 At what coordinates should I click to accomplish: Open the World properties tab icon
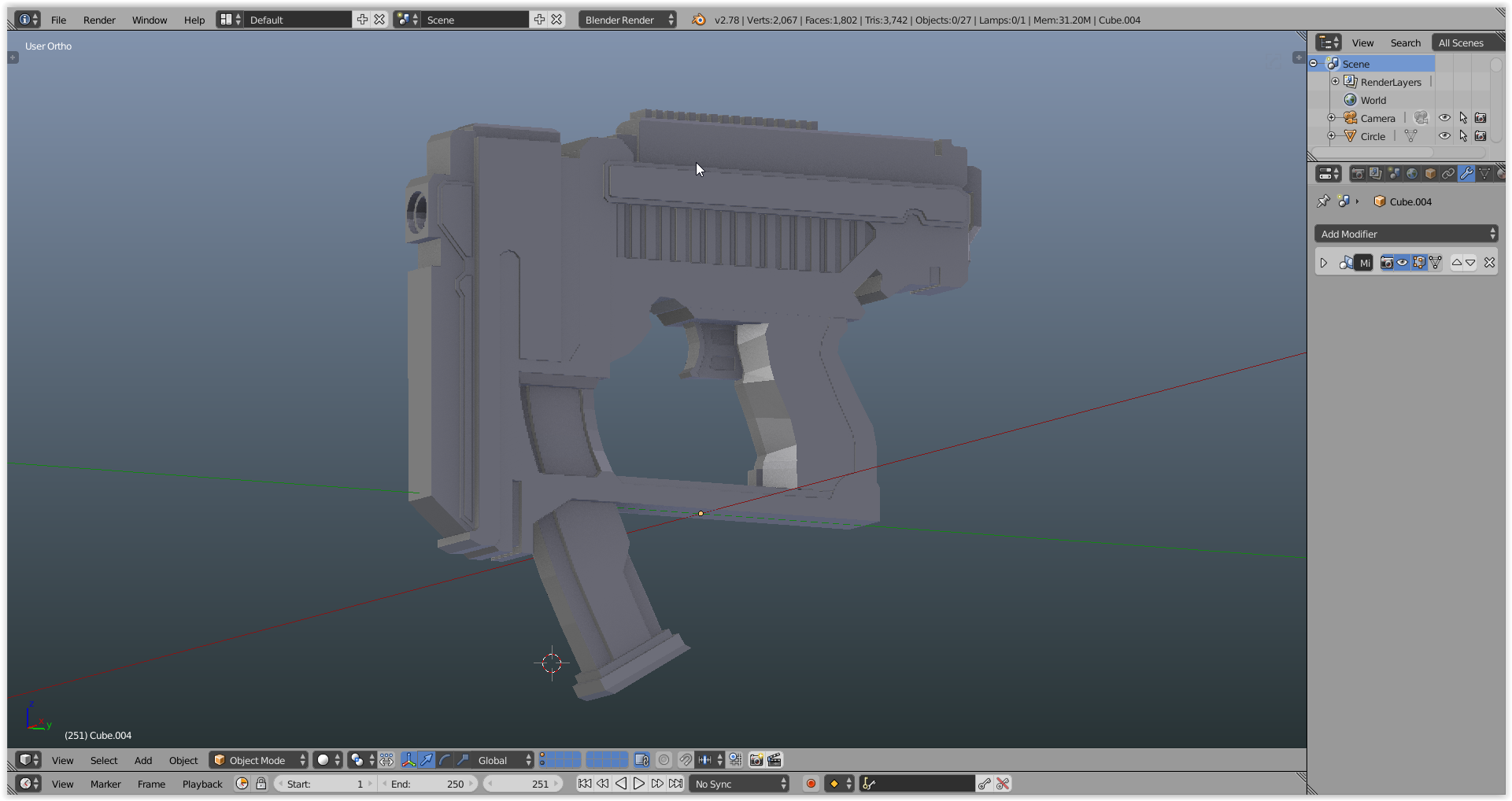[x=1412, y=174]
